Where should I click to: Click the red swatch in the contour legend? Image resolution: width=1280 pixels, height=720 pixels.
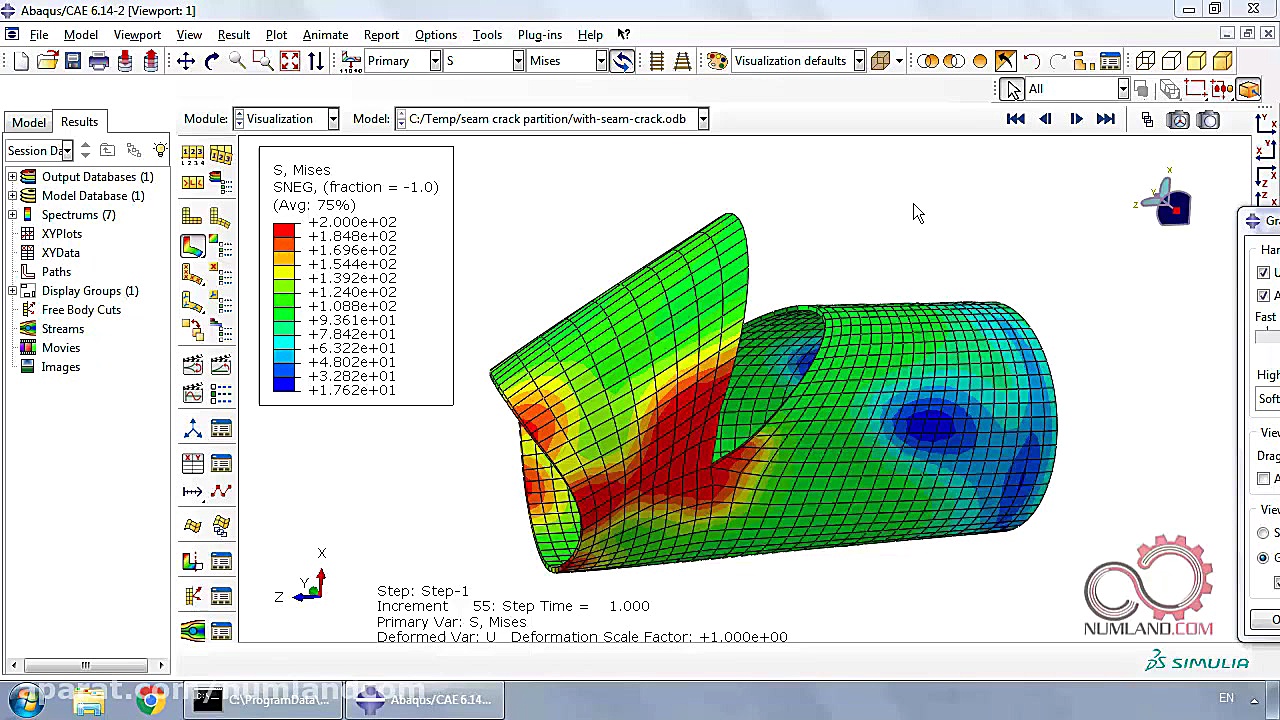[284, 230]
